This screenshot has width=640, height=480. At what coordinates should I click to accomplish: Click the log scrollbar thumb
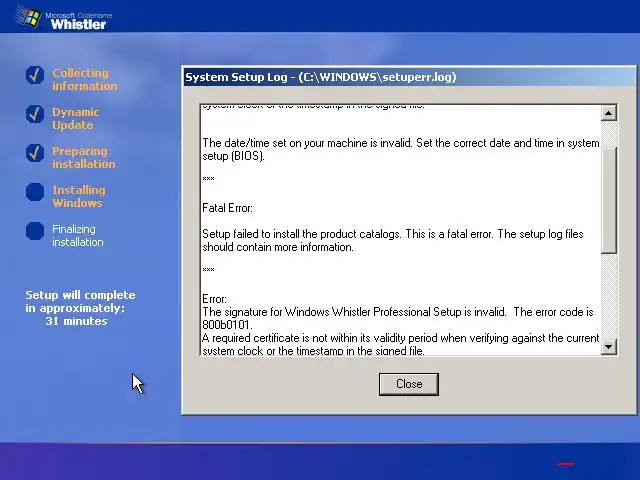[609, 200]
